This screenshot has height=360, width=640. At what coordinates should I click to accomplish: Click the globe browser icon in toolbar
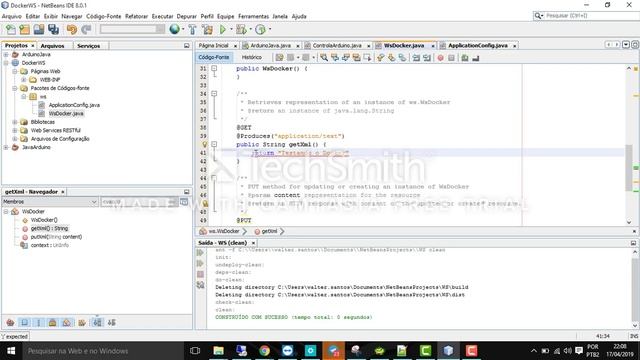click(x=174, y=29)
